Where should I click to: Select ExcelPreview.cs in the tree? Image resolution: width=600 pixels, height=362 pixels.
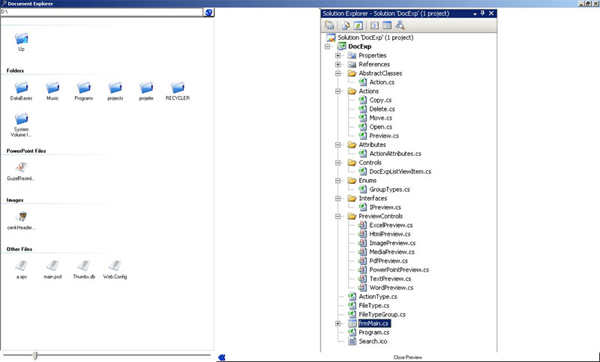click(x=391, y=225)
